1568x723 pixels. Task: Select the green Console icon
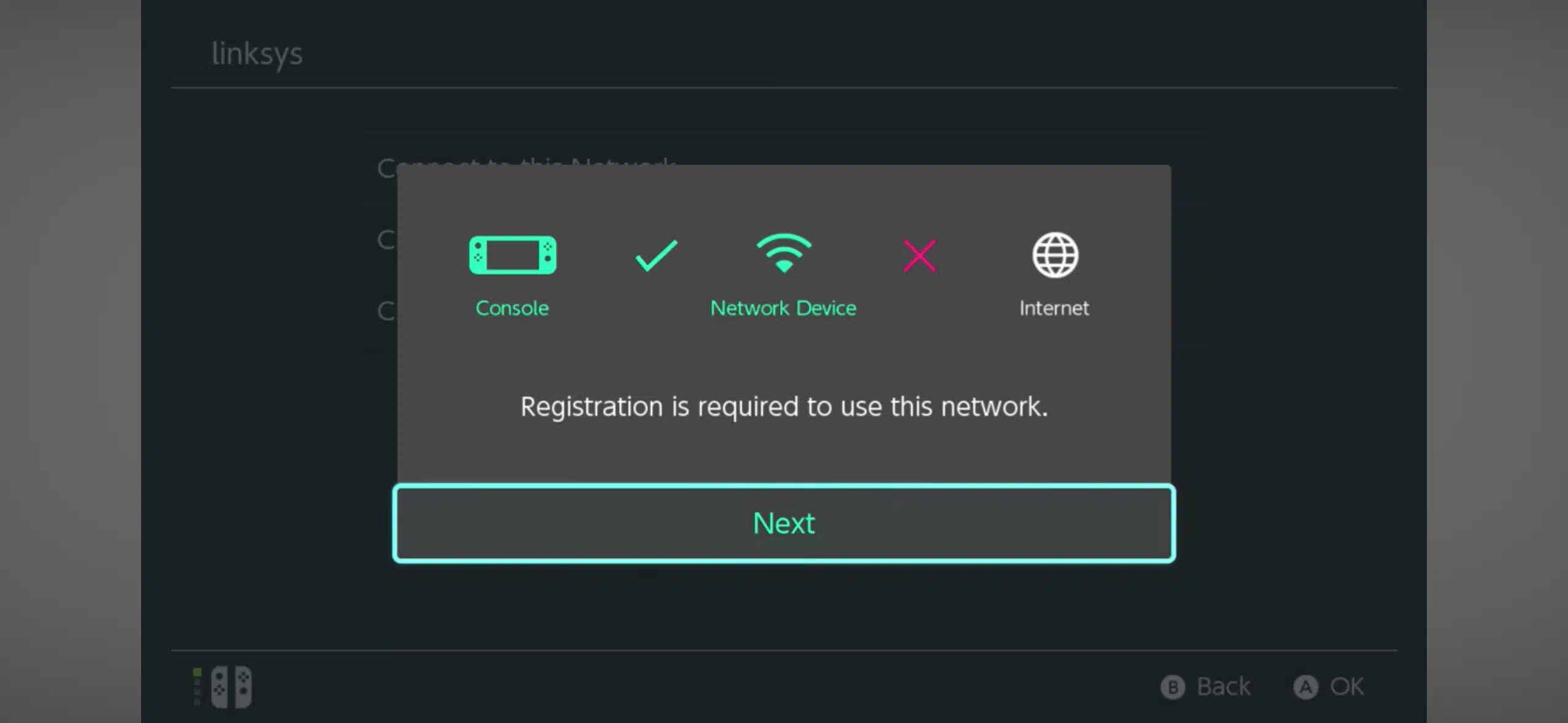click(512, 254)
